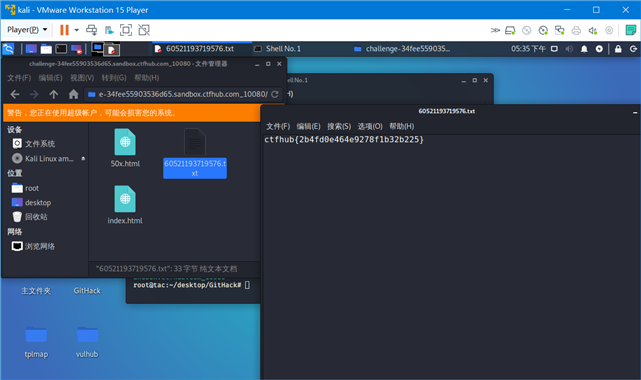
Task: Open 搜索(S) menu in the text editor
Action: pos(339,126)
